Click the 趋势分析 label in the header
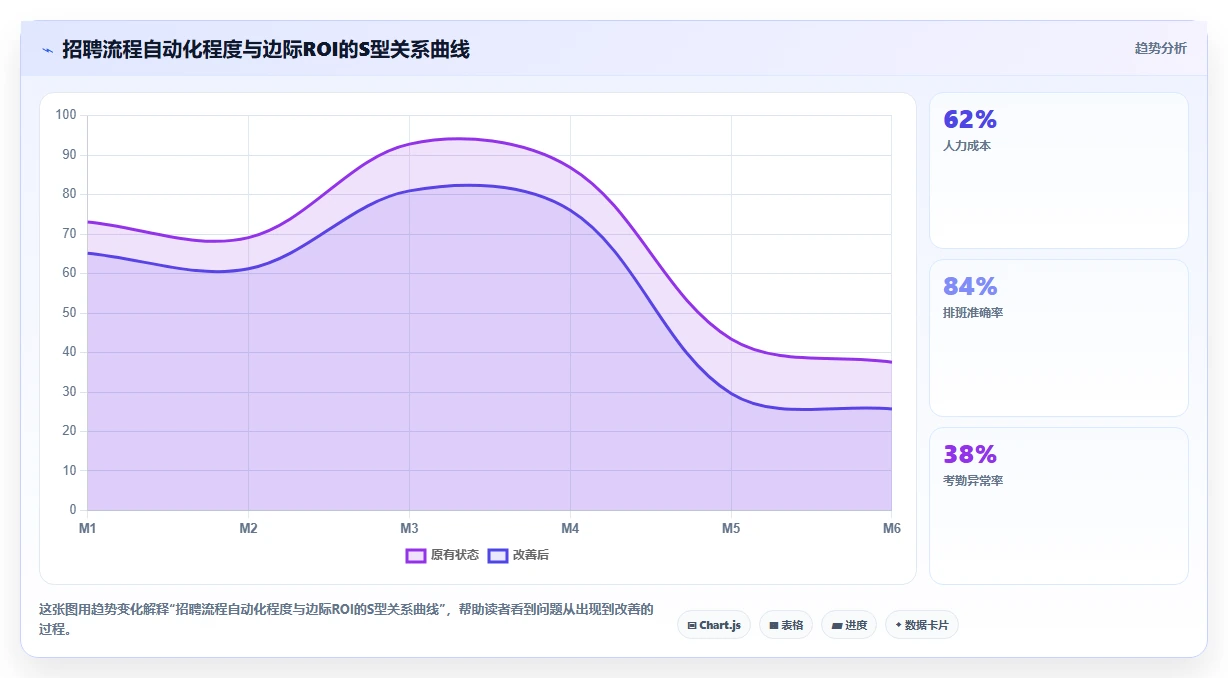Screen dimensions: 1228x678 [1160, 48]
